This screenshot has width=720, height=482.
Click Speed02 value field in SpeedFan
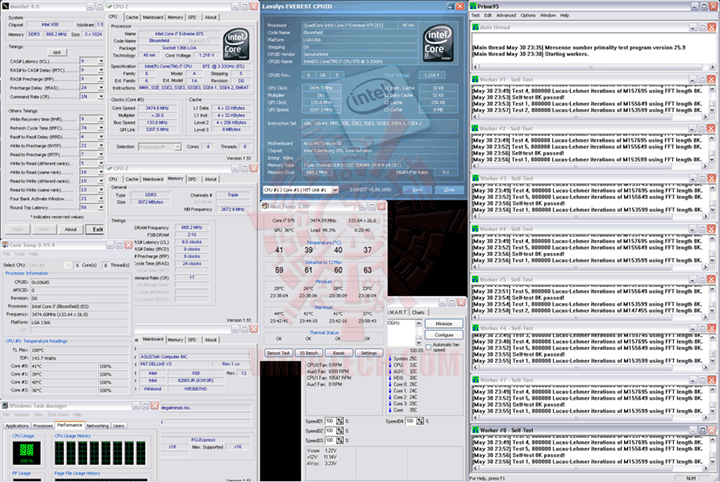coord(330,431)
